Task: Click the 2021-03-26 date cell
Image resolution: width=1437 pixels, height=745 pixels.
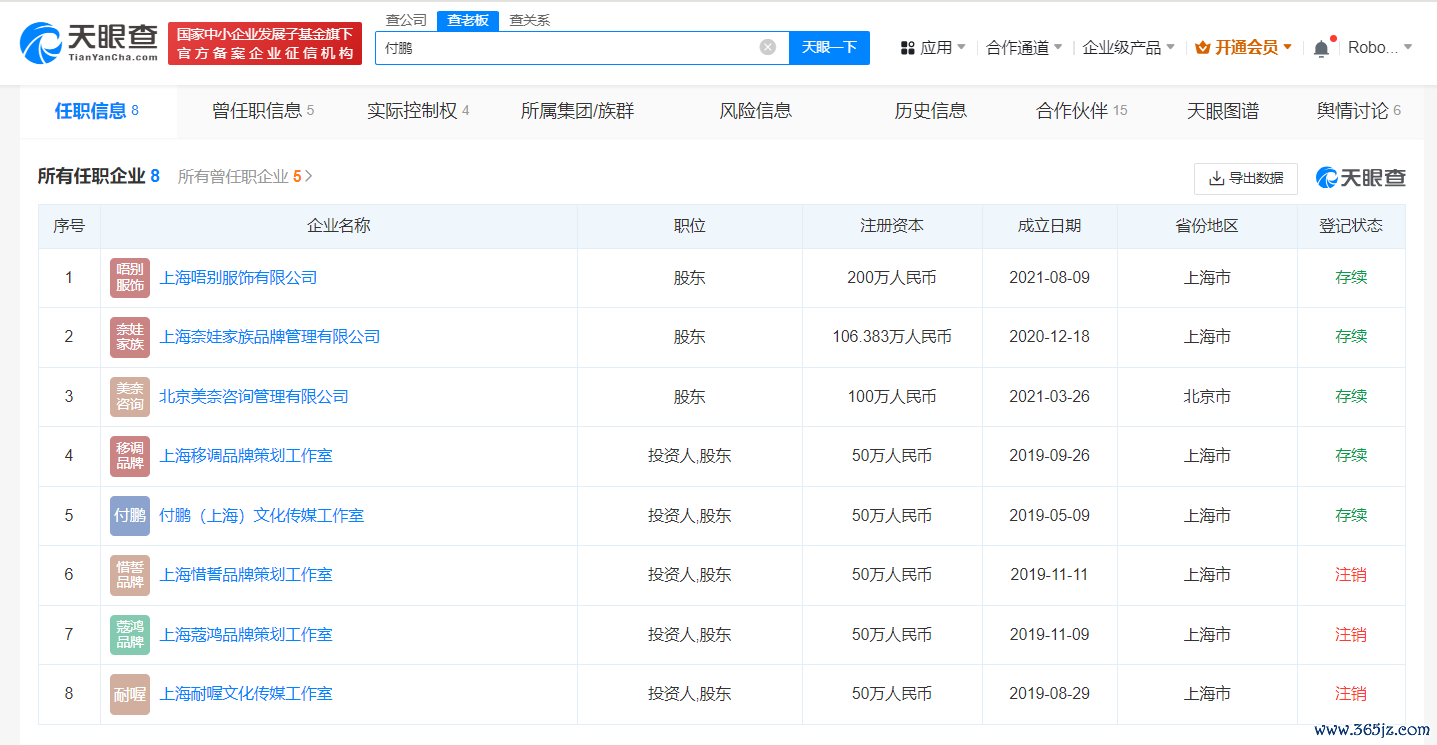Action: pyautogui.click(x=1050, y=396)
